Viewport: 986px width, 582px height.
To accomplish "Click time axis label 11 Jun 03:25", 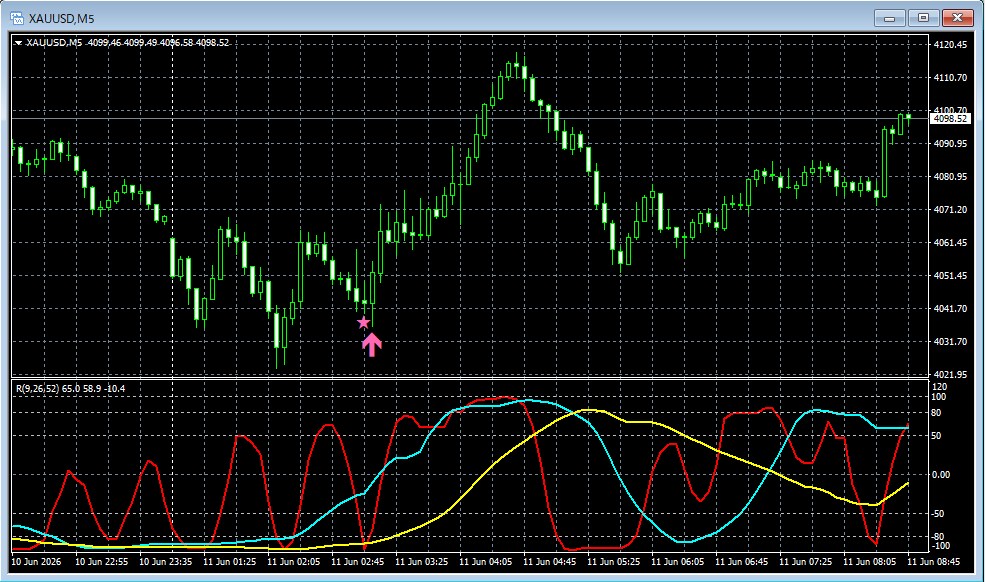I will click(421, 561).
